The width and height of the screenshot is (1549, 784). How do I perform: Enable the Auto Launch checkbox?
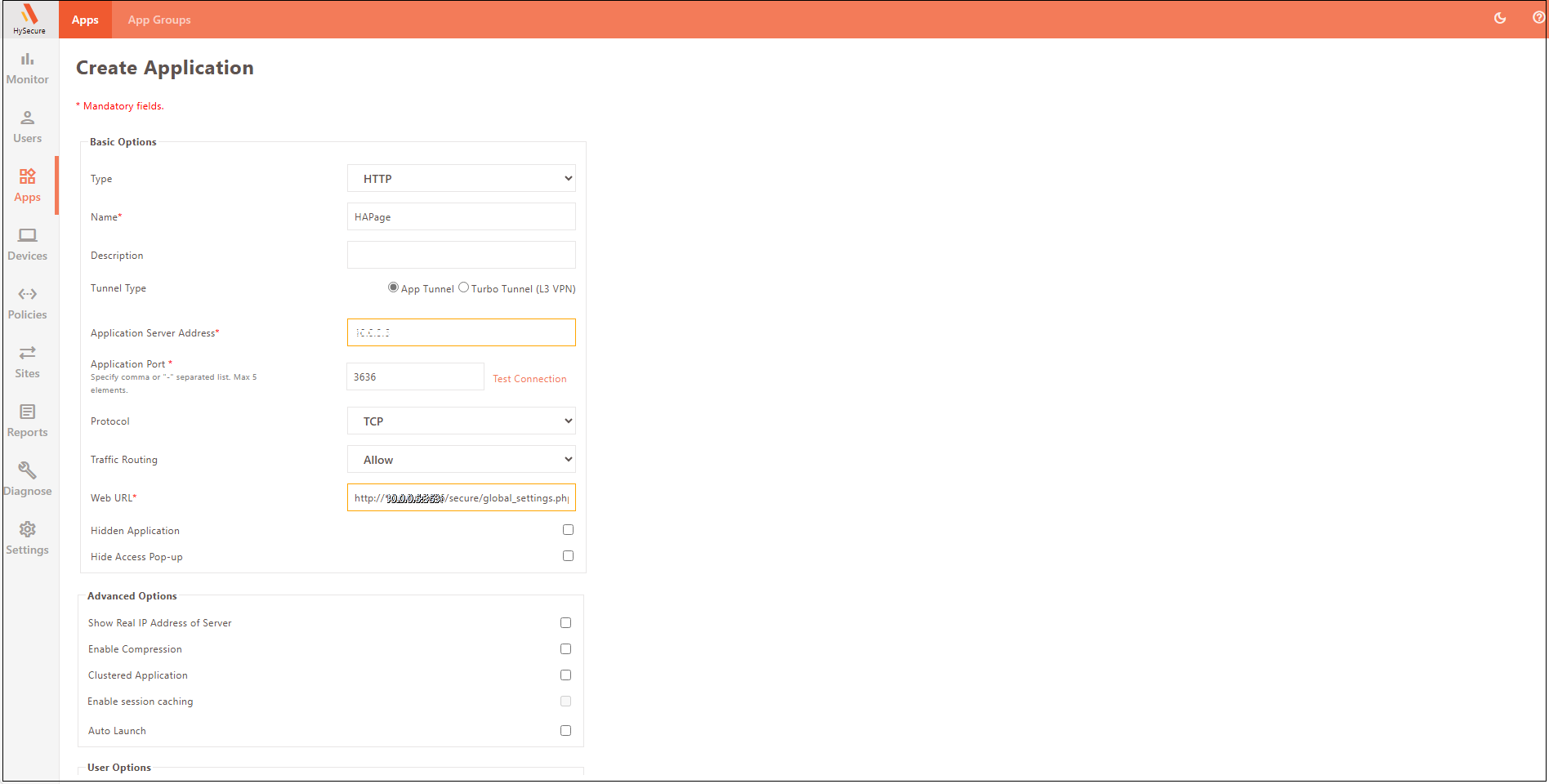coord(565,731)
